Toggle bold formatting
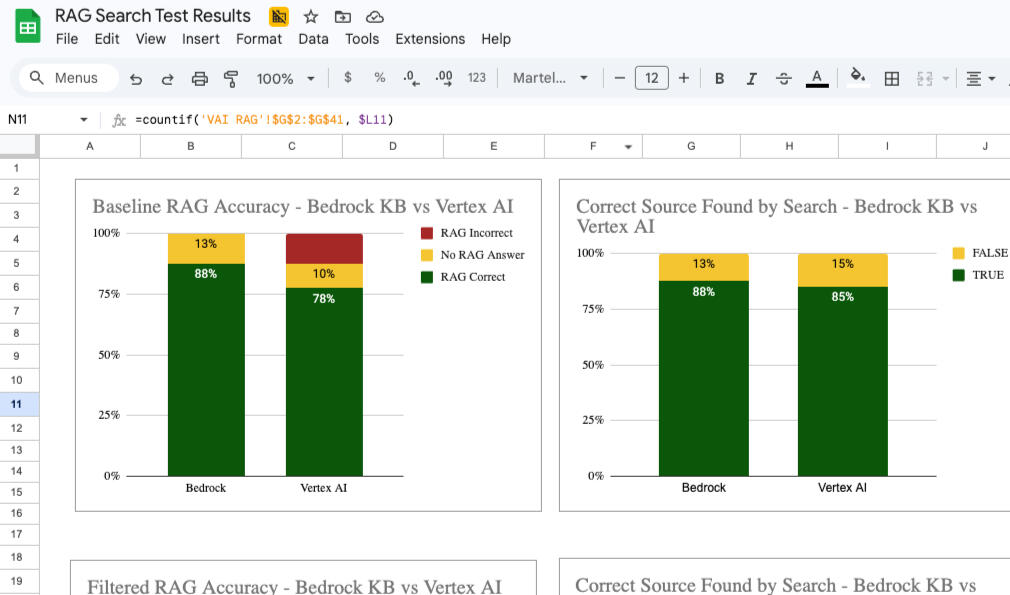 point(719,79)
